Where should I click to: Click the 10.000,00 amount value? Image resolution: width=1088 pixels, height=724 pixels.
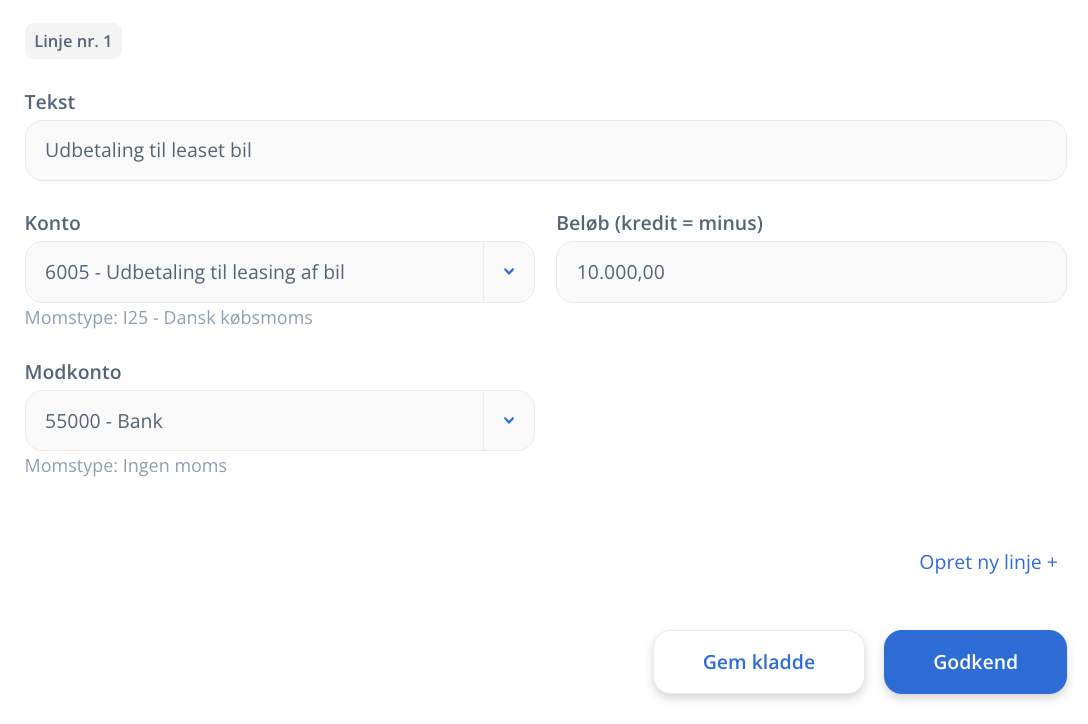point(620,272)
